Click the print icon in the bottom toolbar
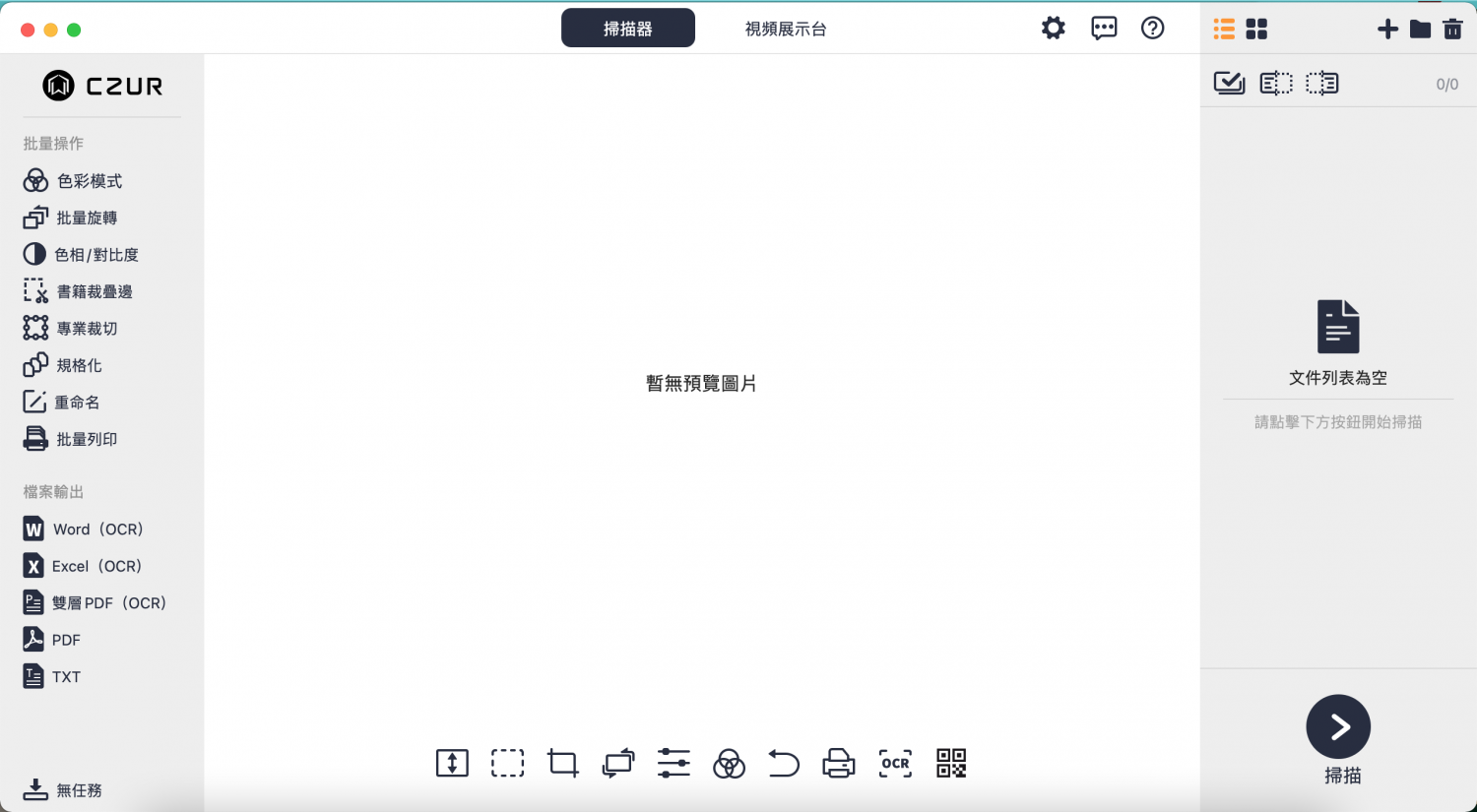This screenshot has height=812, width=1477. click(x=838, y=763)
